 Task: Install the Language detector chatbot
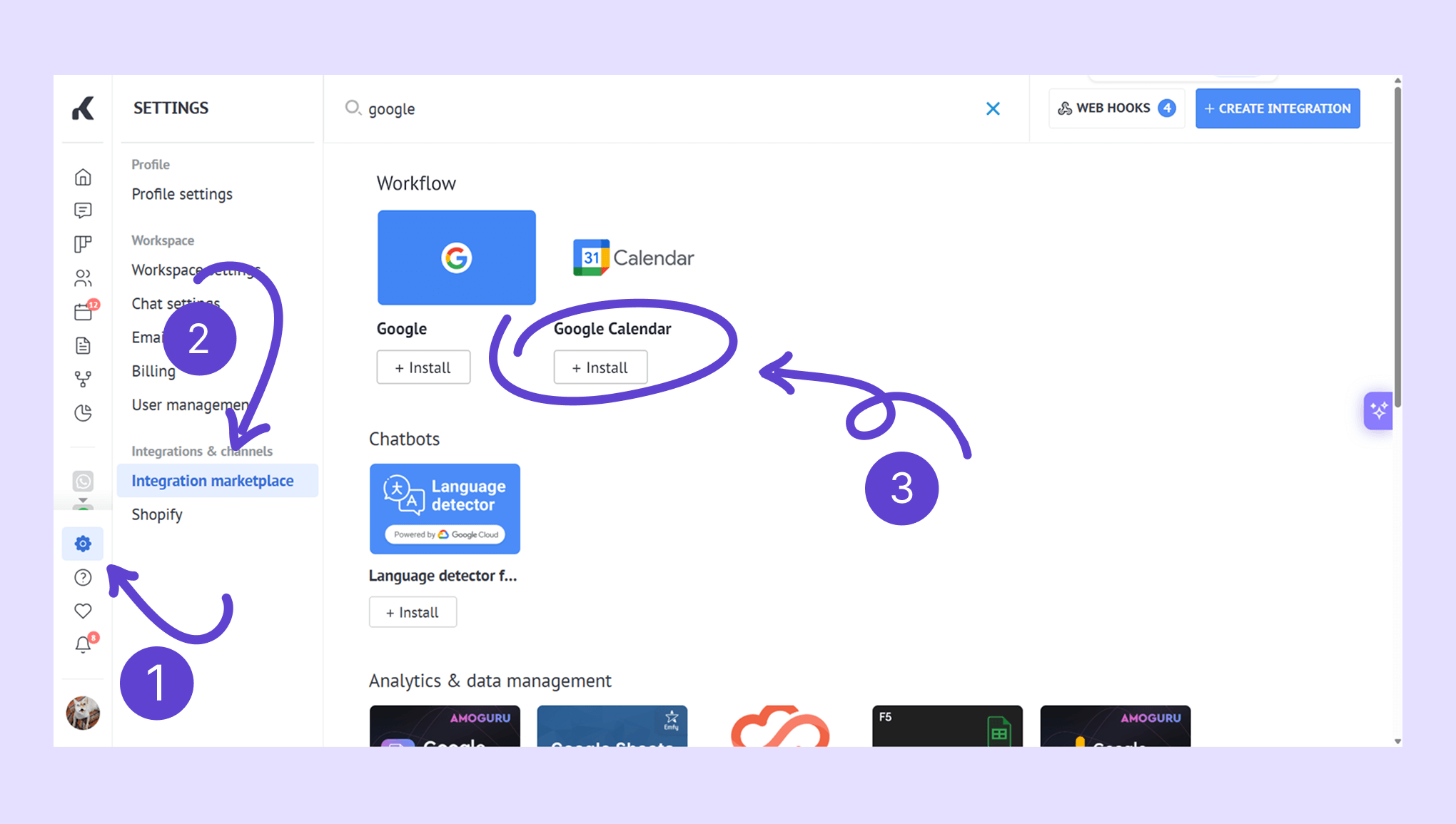coord(413,612)
